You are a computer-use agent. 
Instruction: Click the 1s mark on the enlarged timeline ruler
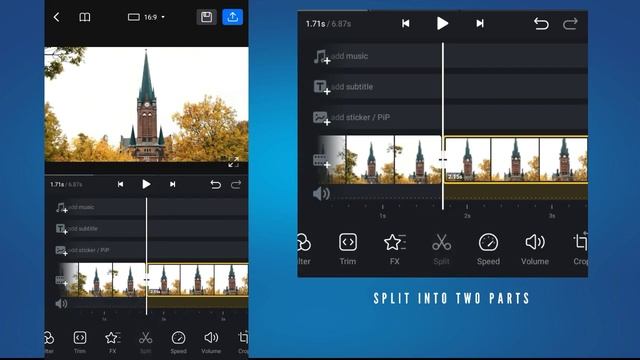382,216
